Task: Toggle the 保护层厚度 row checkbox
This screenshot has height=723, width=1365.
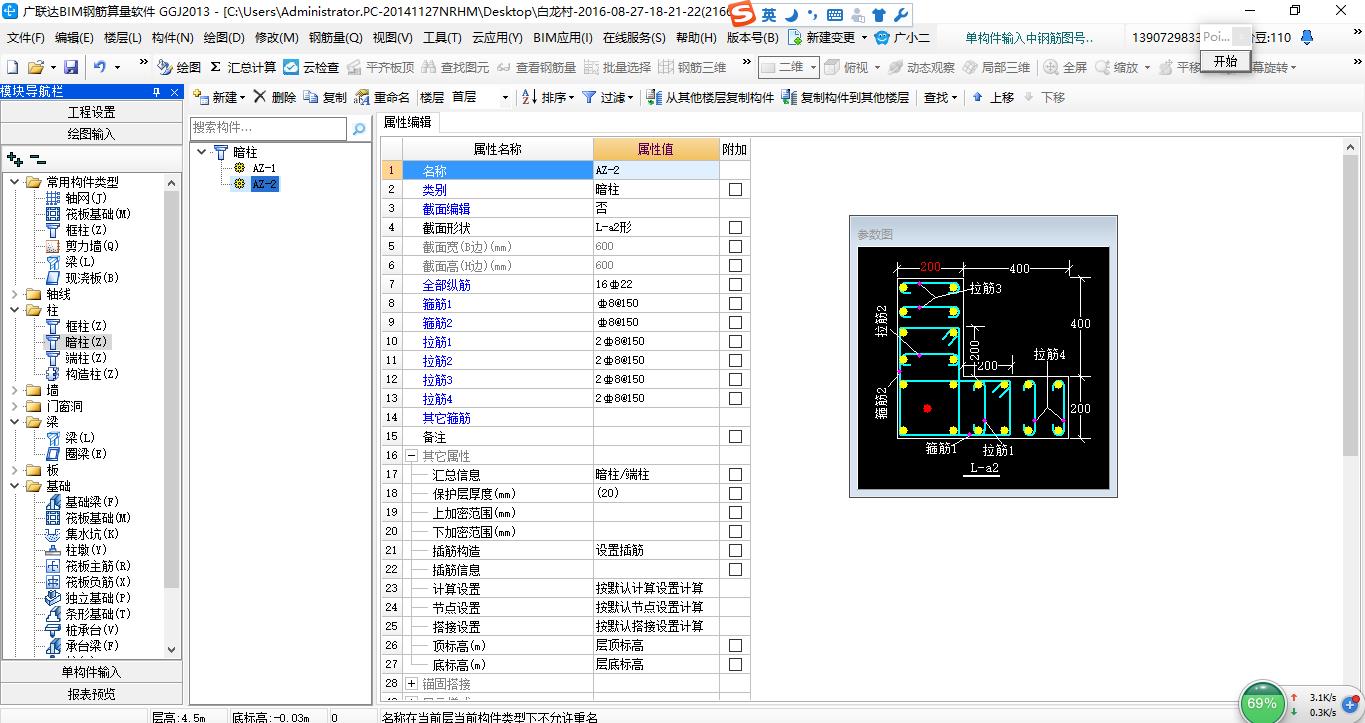Action: [735, 493]
